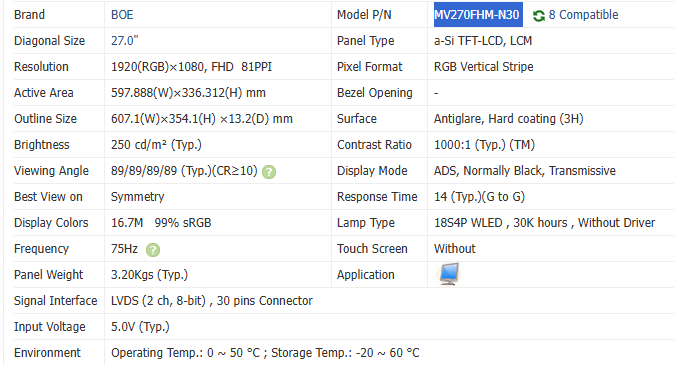Open the BOE brand link
This screenshot has width=674, height=365.
122,15
